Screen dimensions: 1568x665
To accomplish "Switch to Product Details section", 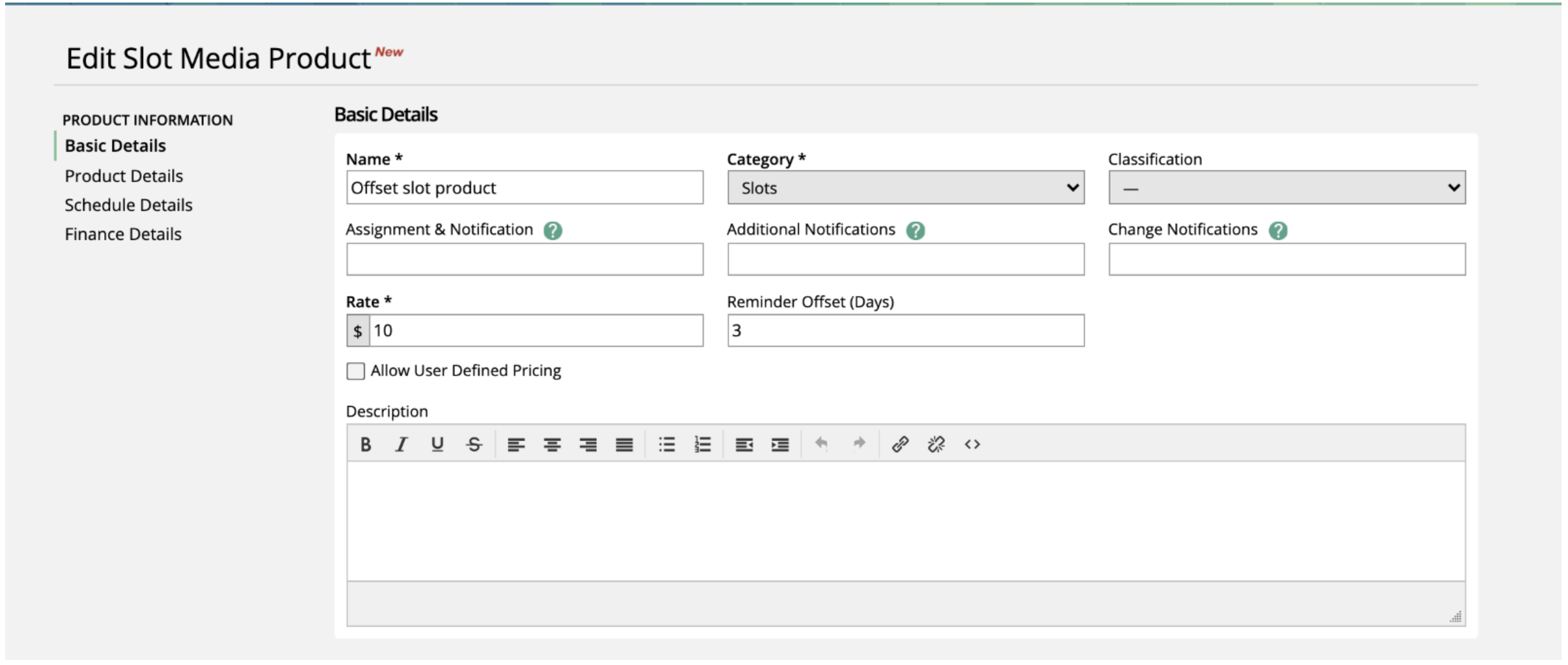I will tap(123, 175).
